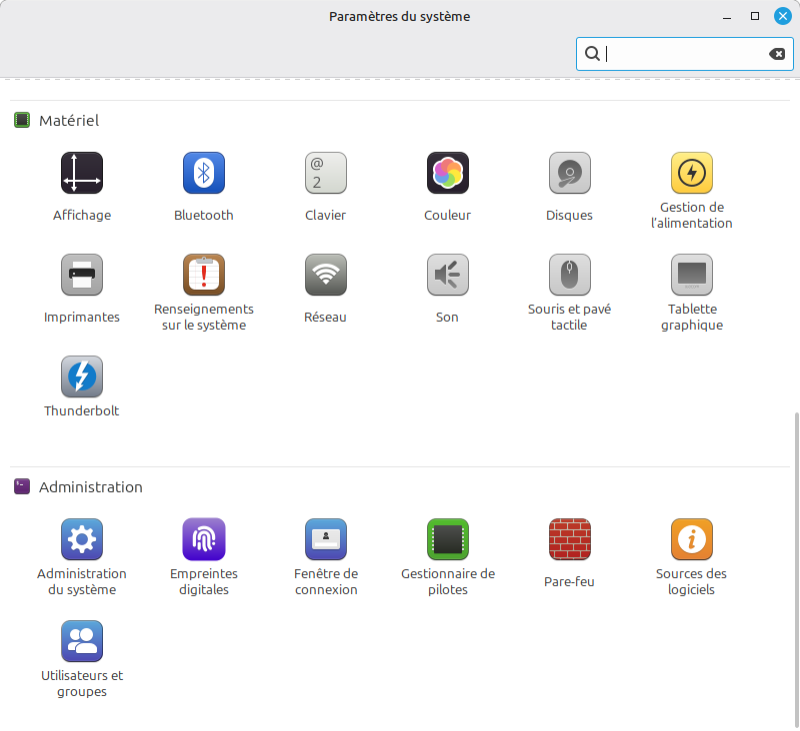Viewport: 800px width, 731px height.
Task: Clear the search field text
Action: [777, 54]
